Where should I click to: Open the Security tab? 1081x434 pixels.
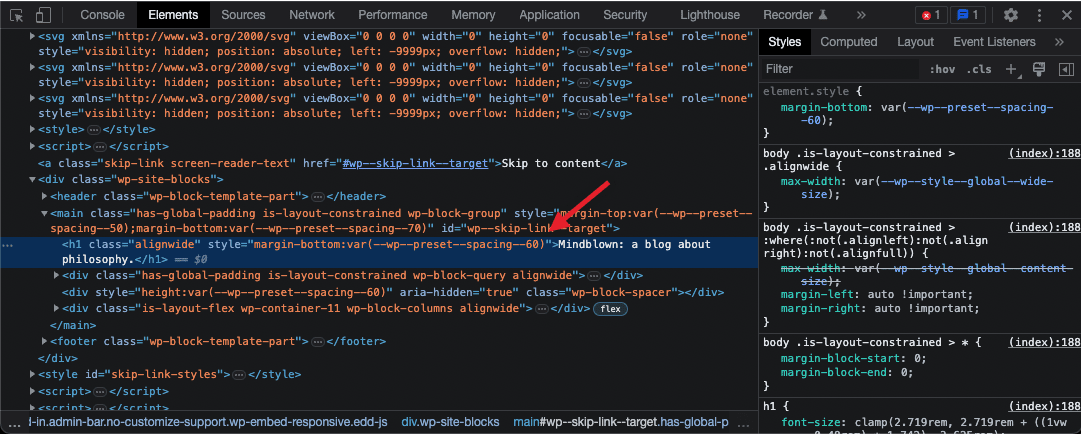[625, 14]
